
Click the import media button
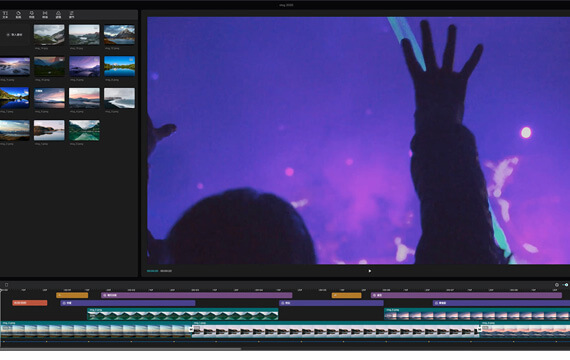(x=15, y=35)
